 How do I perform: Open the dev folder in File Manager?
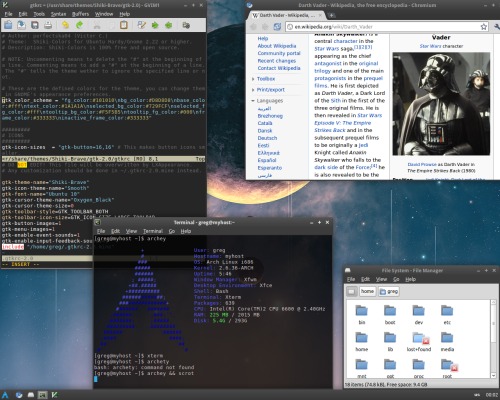point(419,315)
